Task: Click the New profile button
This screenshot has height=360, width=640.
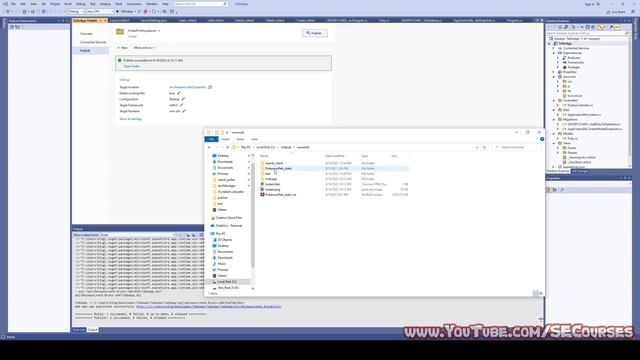Action: tap(122, 48)
